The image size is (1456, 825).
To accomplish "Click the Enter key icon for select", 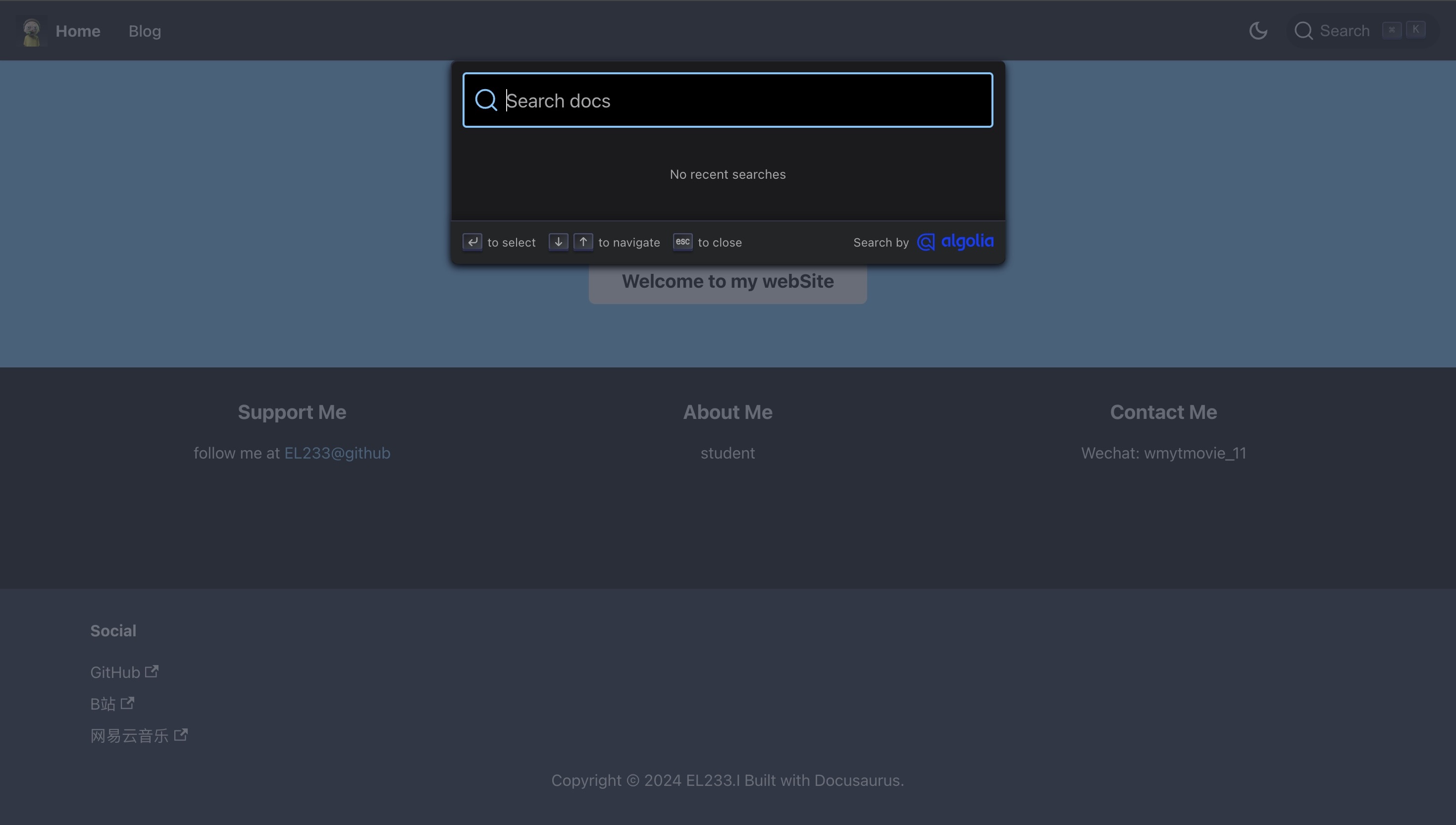I will 472,242.
